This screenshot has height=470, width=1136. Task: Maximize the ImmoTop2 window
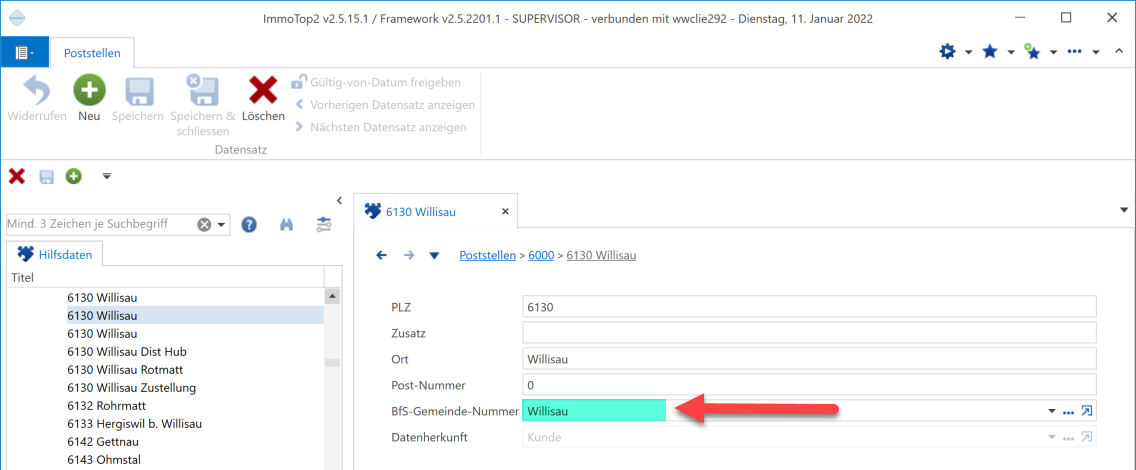pyautogui.click(x=1066, y=17)
